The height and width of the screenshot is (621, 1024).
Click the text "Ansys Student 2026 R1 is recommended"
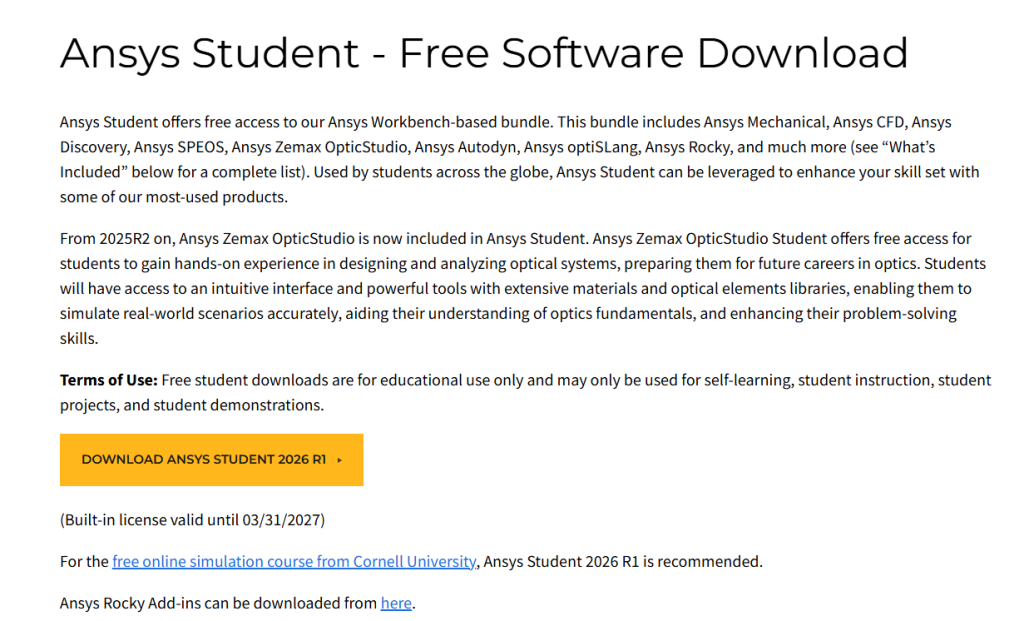pos(621,561)
